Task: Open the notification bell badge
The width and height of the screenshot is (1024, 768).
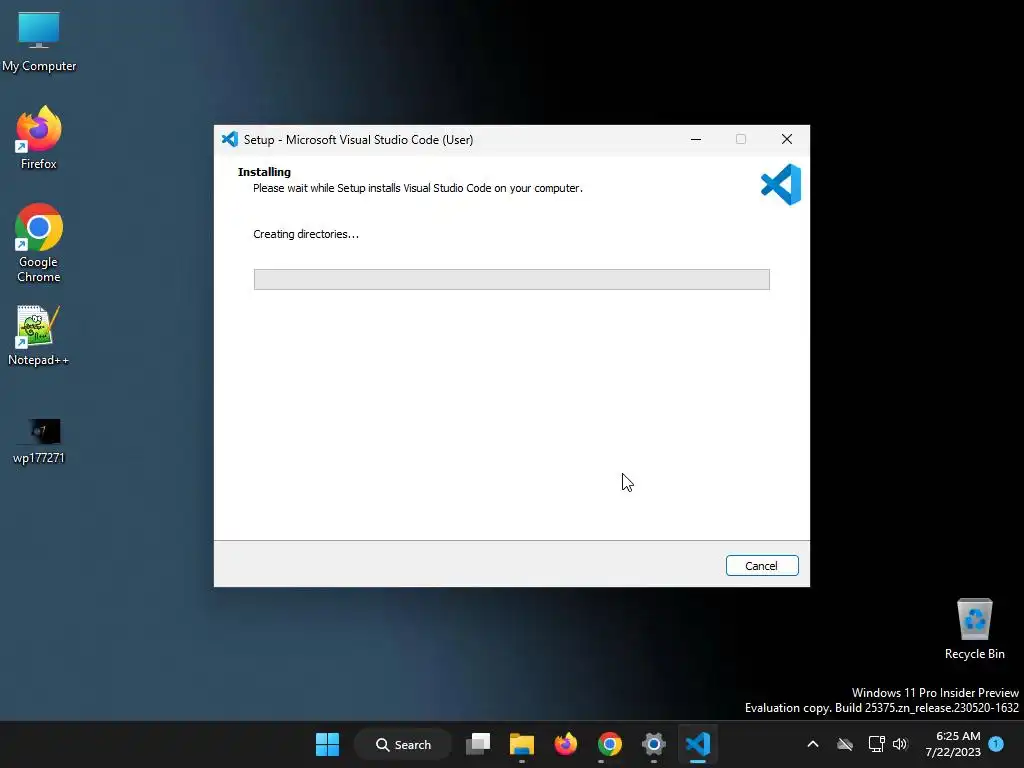Action: (x=996, y=744)
